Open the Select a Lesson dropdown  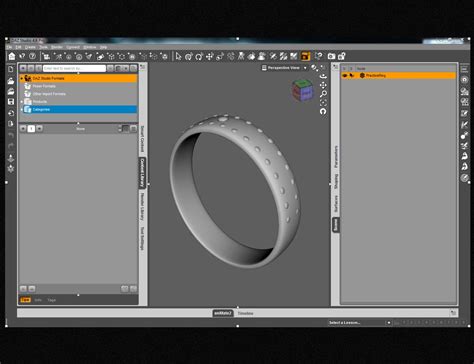click(x=360, y=323)
